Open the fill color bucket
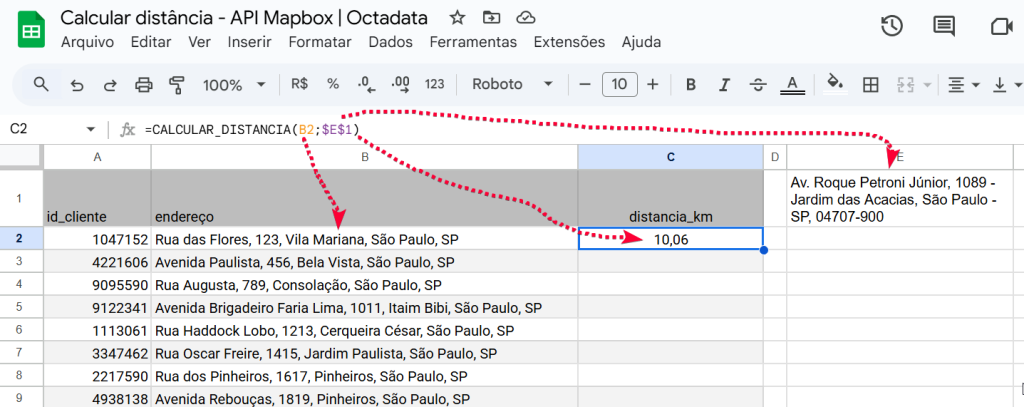The image size is (1024, 407). 835,84
